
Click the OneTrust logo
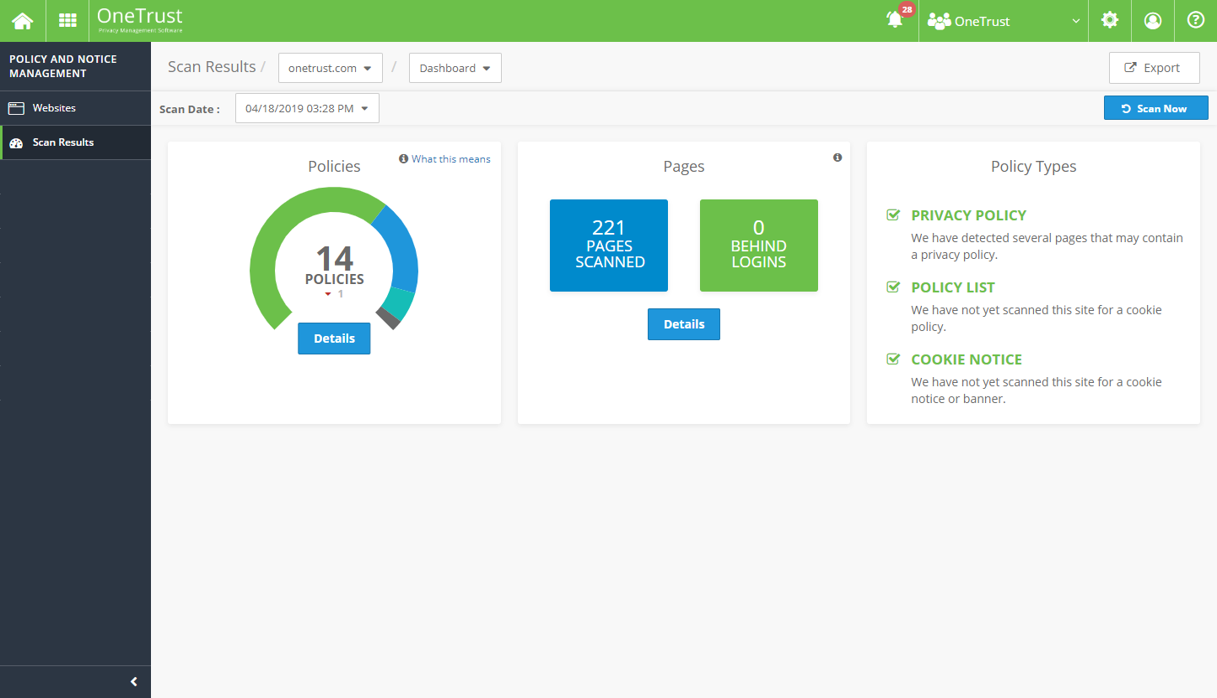pos(140,19)
